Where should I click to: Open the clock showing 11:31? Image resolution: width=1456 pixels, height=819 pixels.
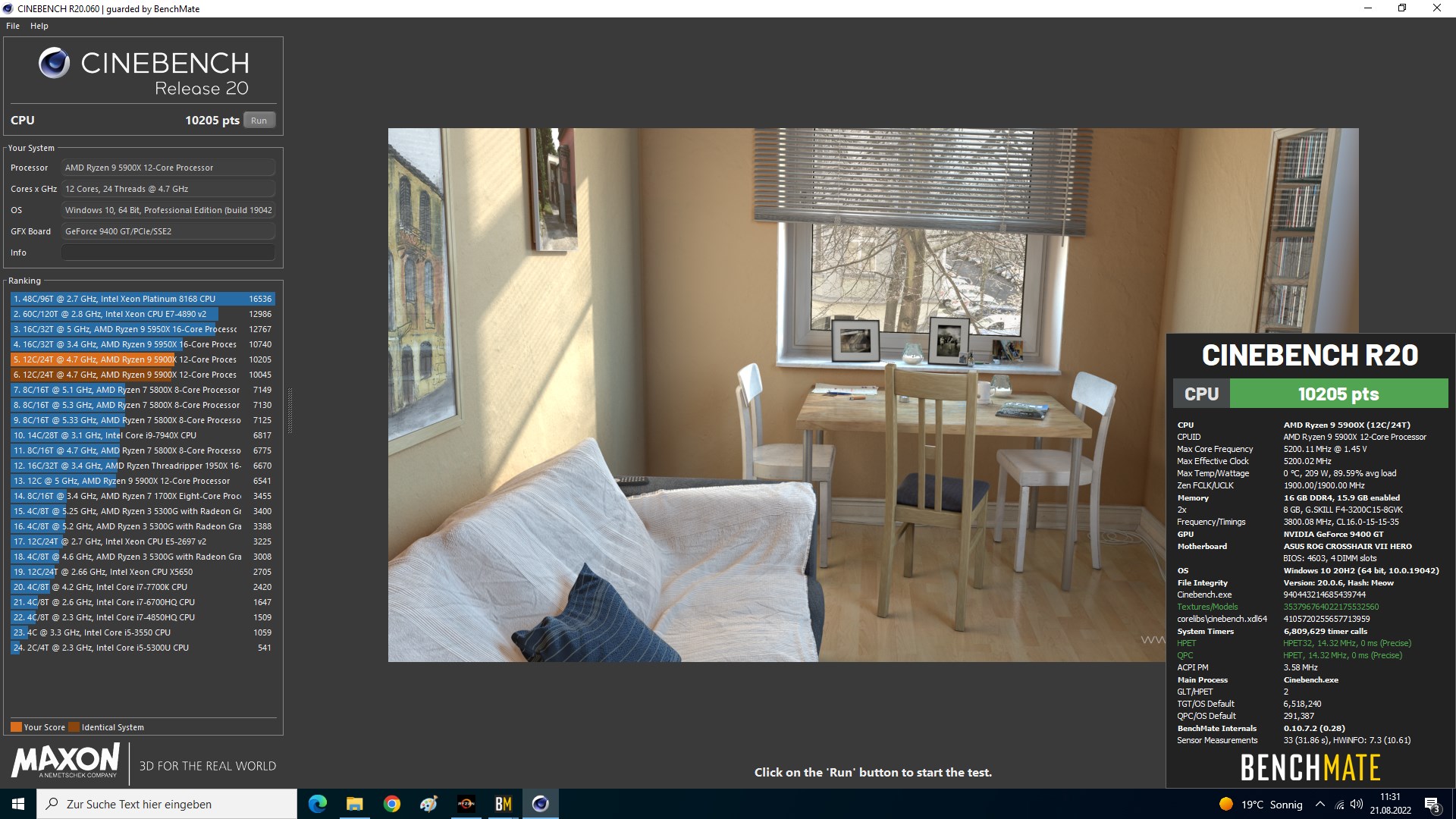(1390, 804)
